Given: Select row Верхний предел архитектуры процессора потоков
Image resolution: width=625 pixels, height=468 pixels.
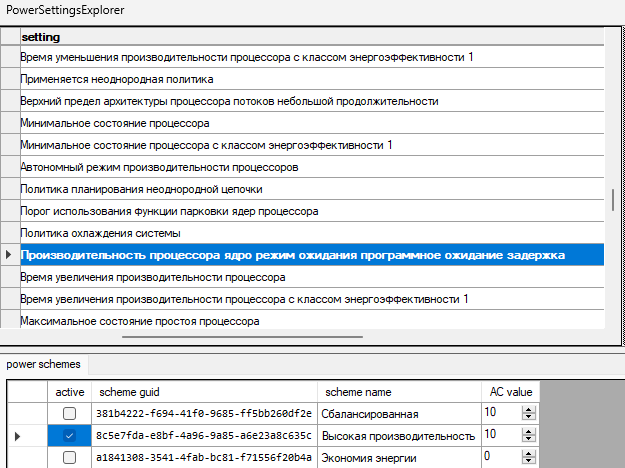Looking at the screenshot, I should 312,101.
